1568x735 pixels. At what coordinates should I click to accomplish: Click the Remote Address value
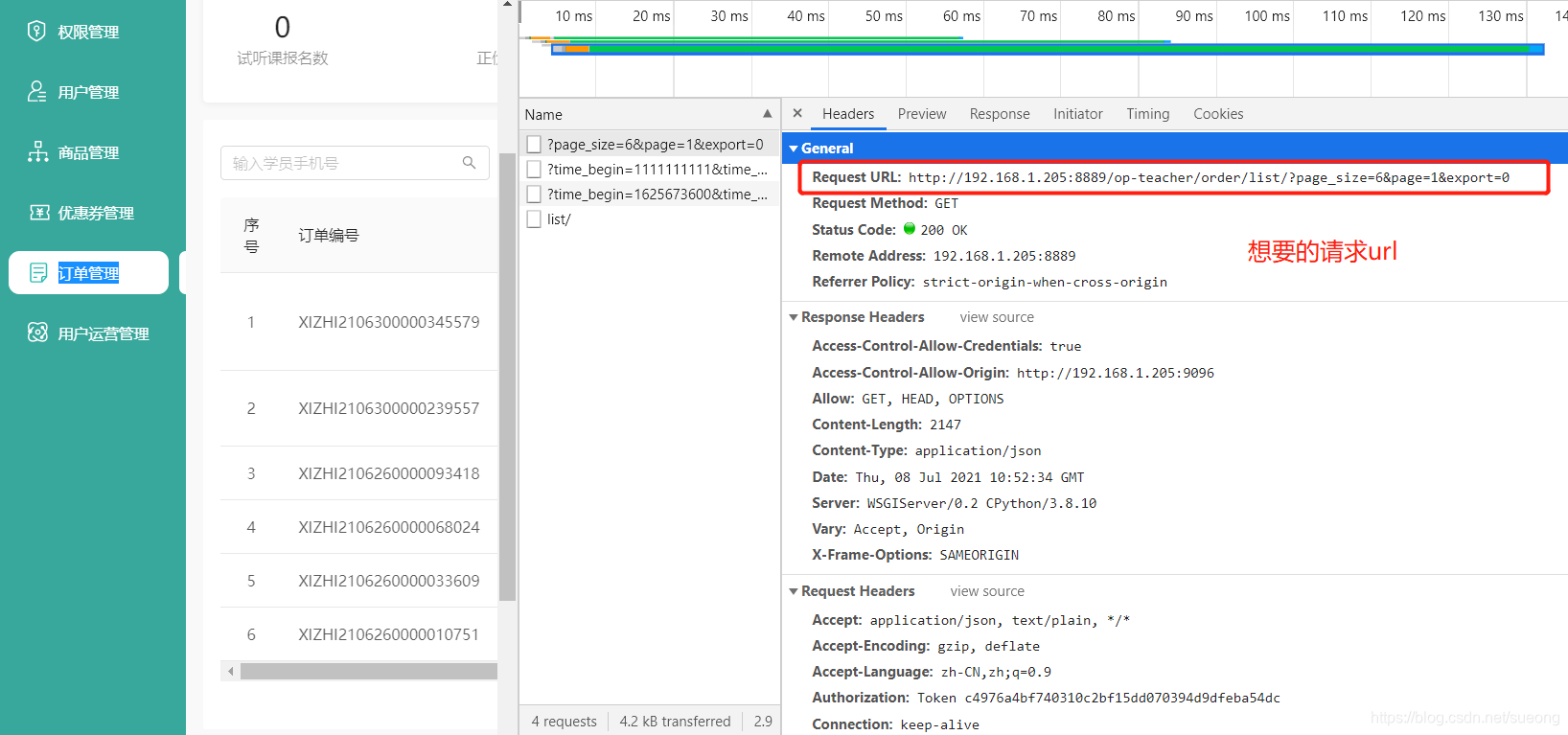point(1004,256)
